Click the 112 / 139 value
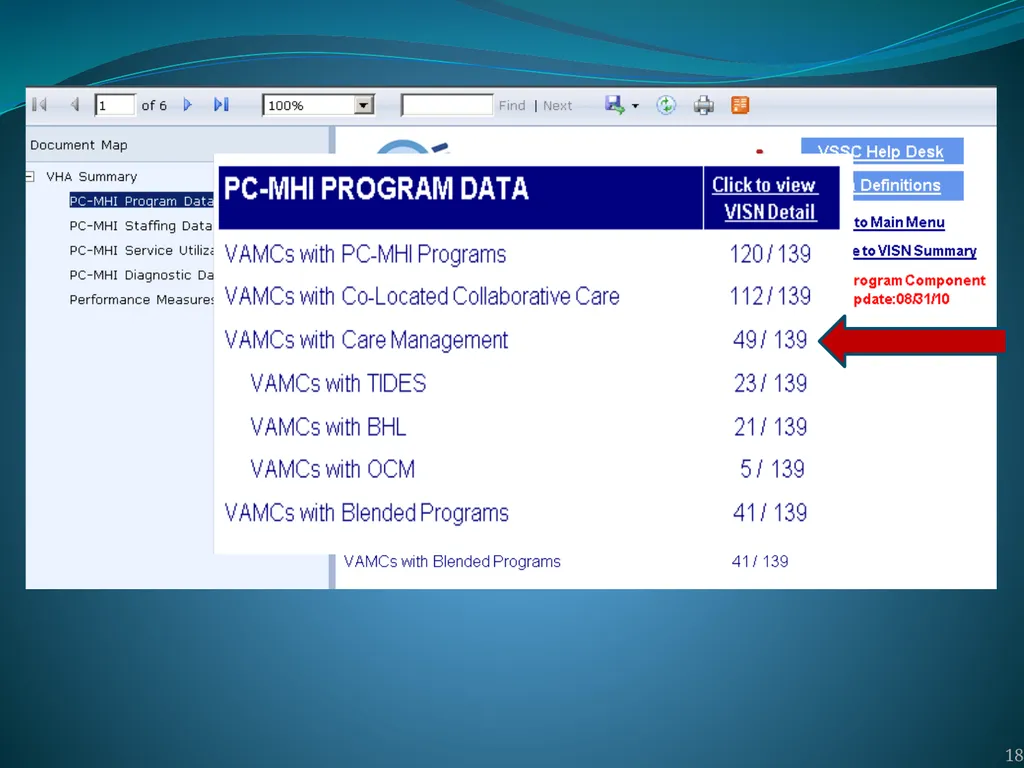Image resolution: width=1024 pixels, height=768 pixels. pyautogui.click(x=770, y=296)
